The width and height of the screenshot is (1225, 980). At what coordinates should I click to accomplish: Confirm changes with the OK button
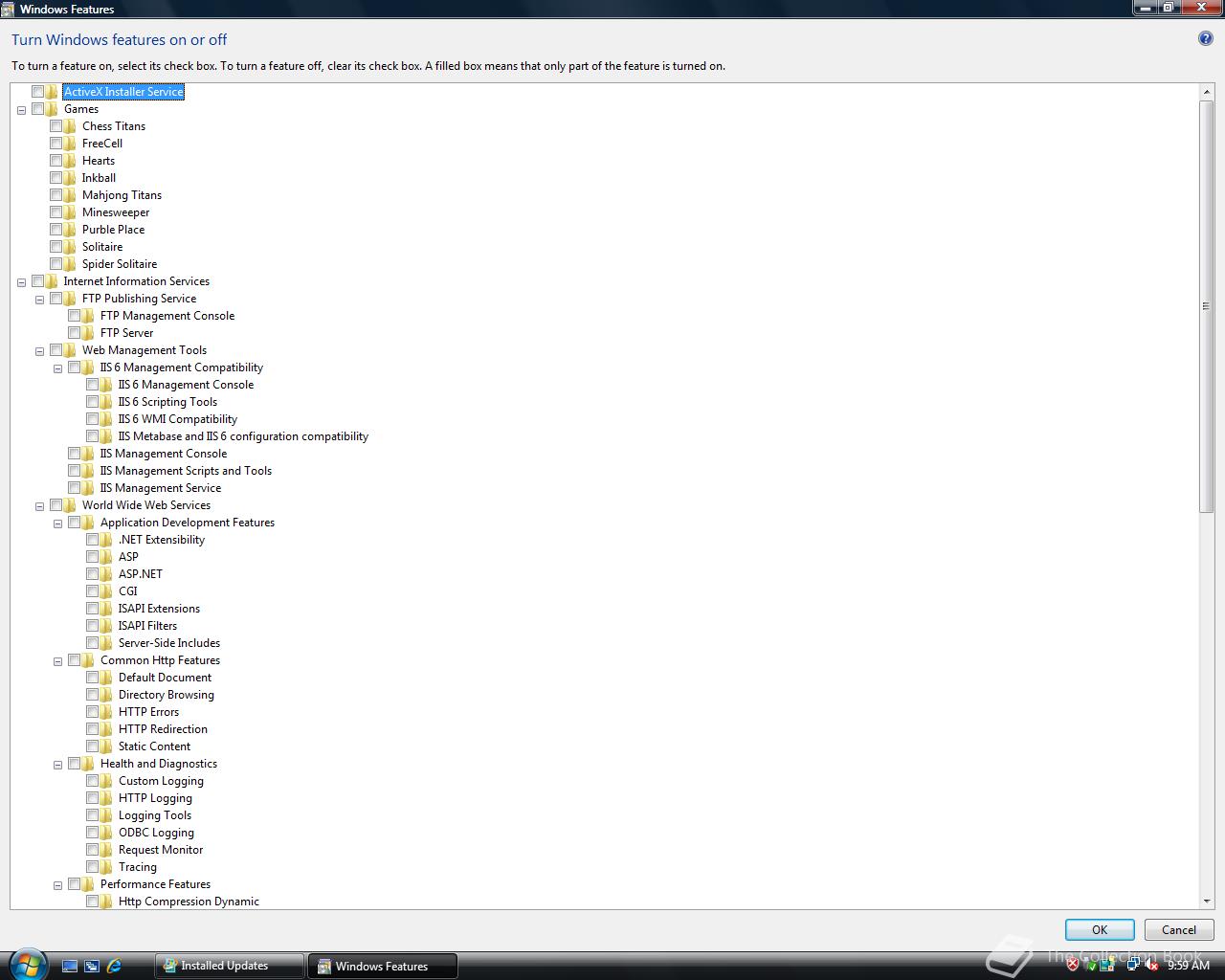(x=1100, y=929)
